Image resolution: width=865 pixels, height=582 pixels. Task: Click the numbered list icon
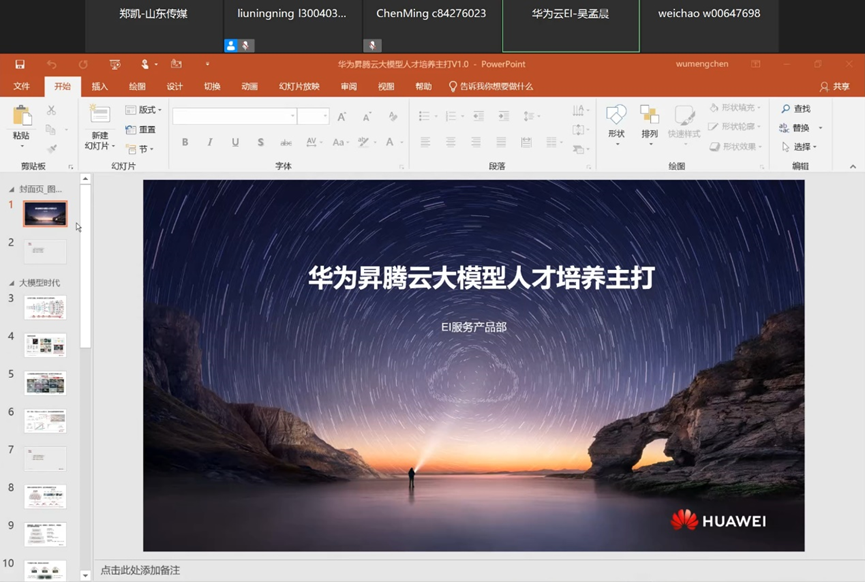tap(451, 116)
